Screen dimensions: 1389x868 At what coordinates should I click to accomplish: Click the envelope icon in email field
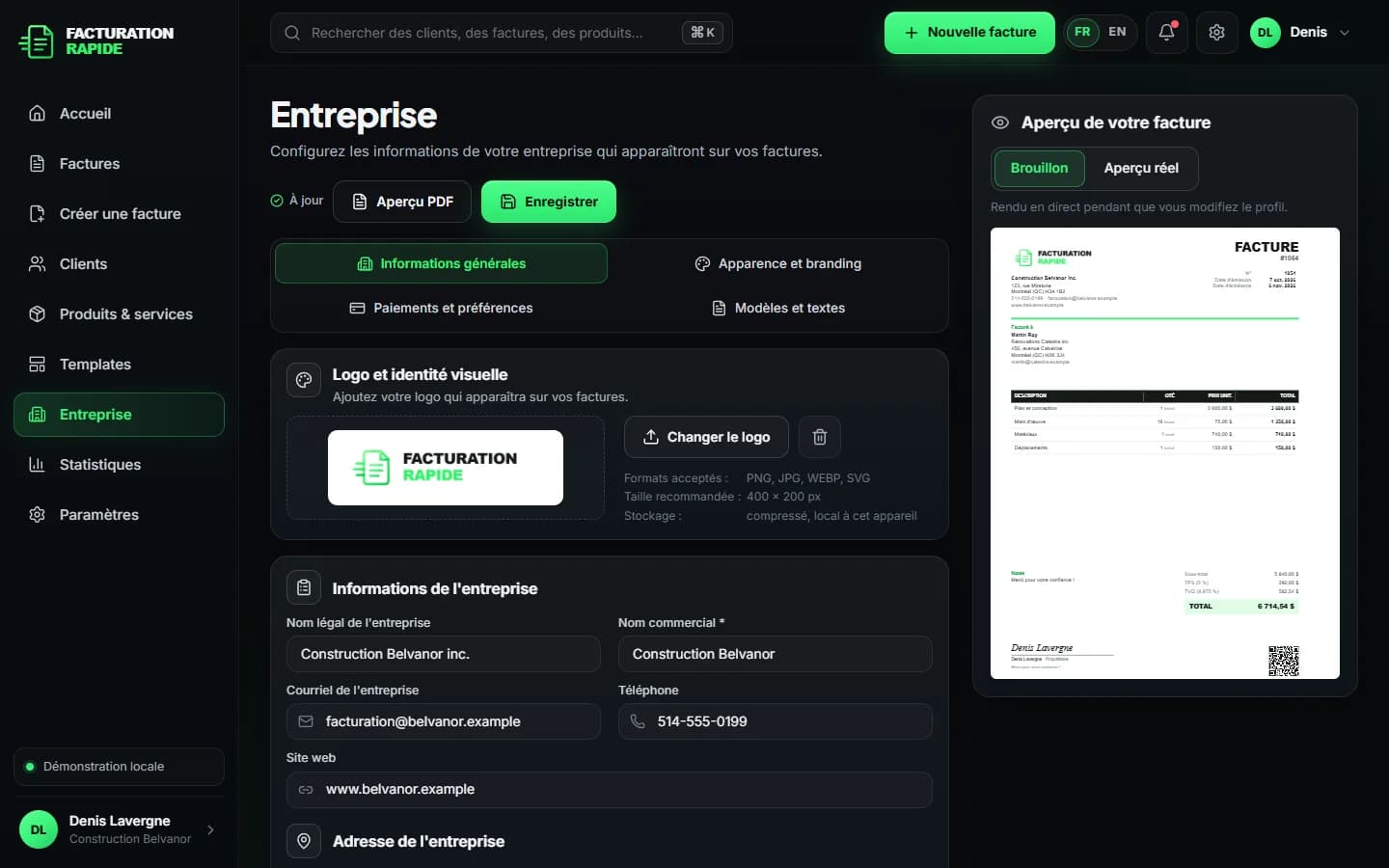(x=306, y=721)
